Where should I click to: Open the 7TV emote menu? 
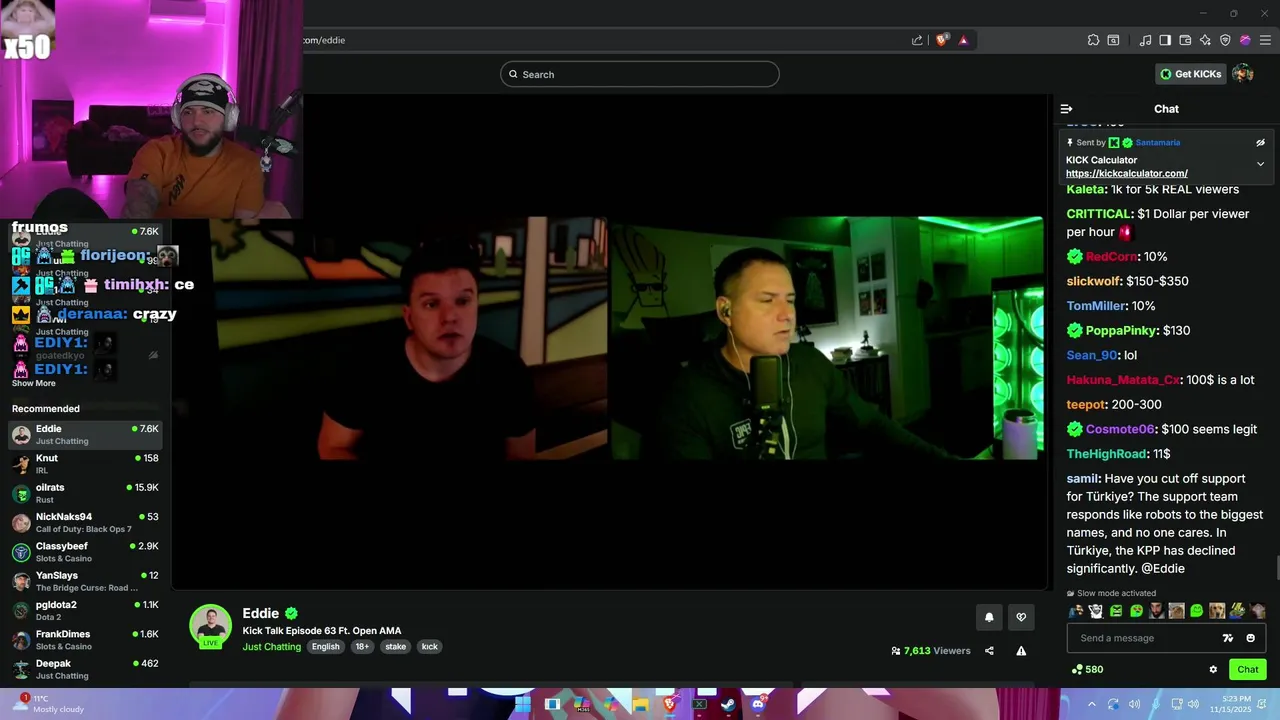(1228, 638)
